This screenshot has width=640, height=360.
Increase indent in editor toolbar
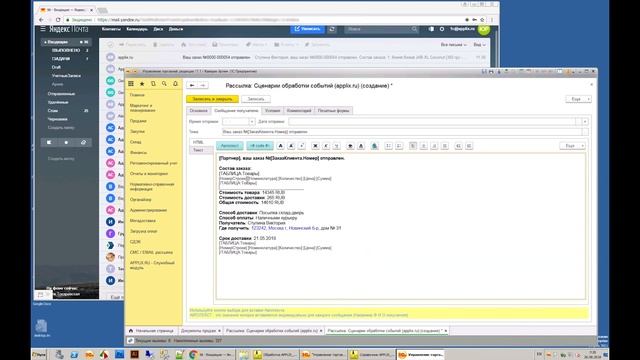pos(469,146)
